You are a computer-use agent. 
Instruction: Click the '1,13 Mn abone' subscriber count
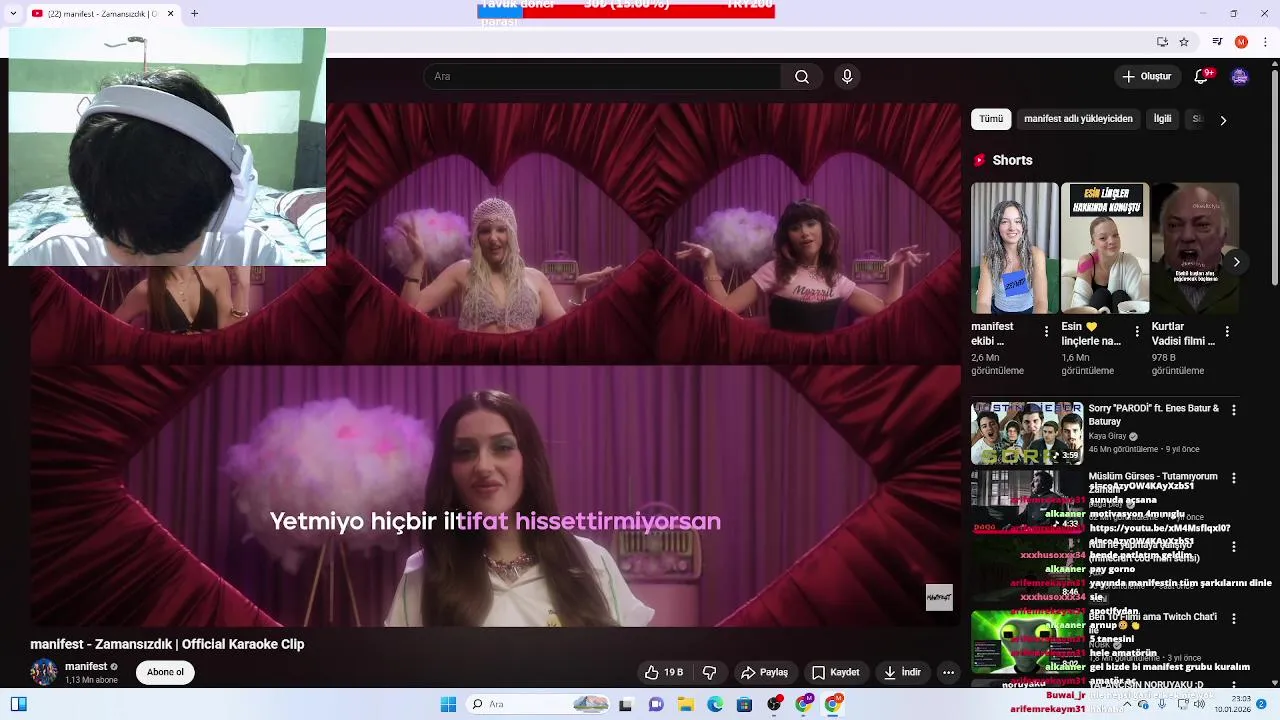[91, 680]
